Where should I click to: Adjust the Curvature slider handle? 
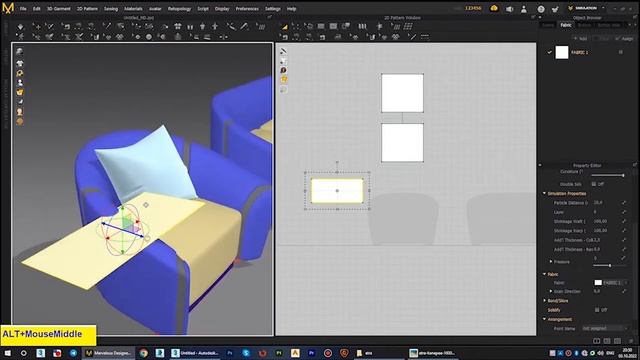tap(623, 175)
